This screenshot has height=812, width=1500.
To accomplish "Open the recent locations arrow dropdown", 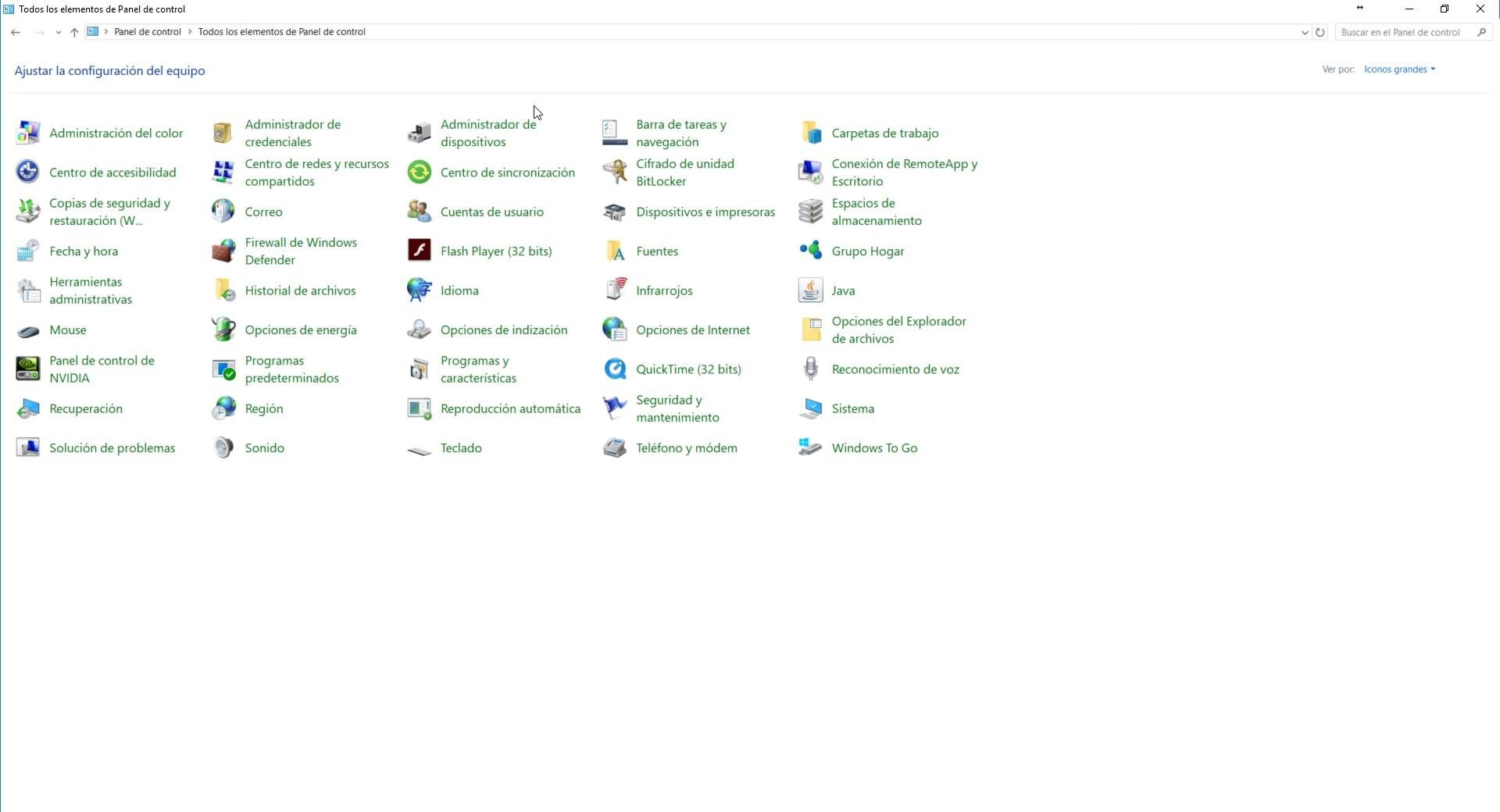I will click(x=58, y=33).
